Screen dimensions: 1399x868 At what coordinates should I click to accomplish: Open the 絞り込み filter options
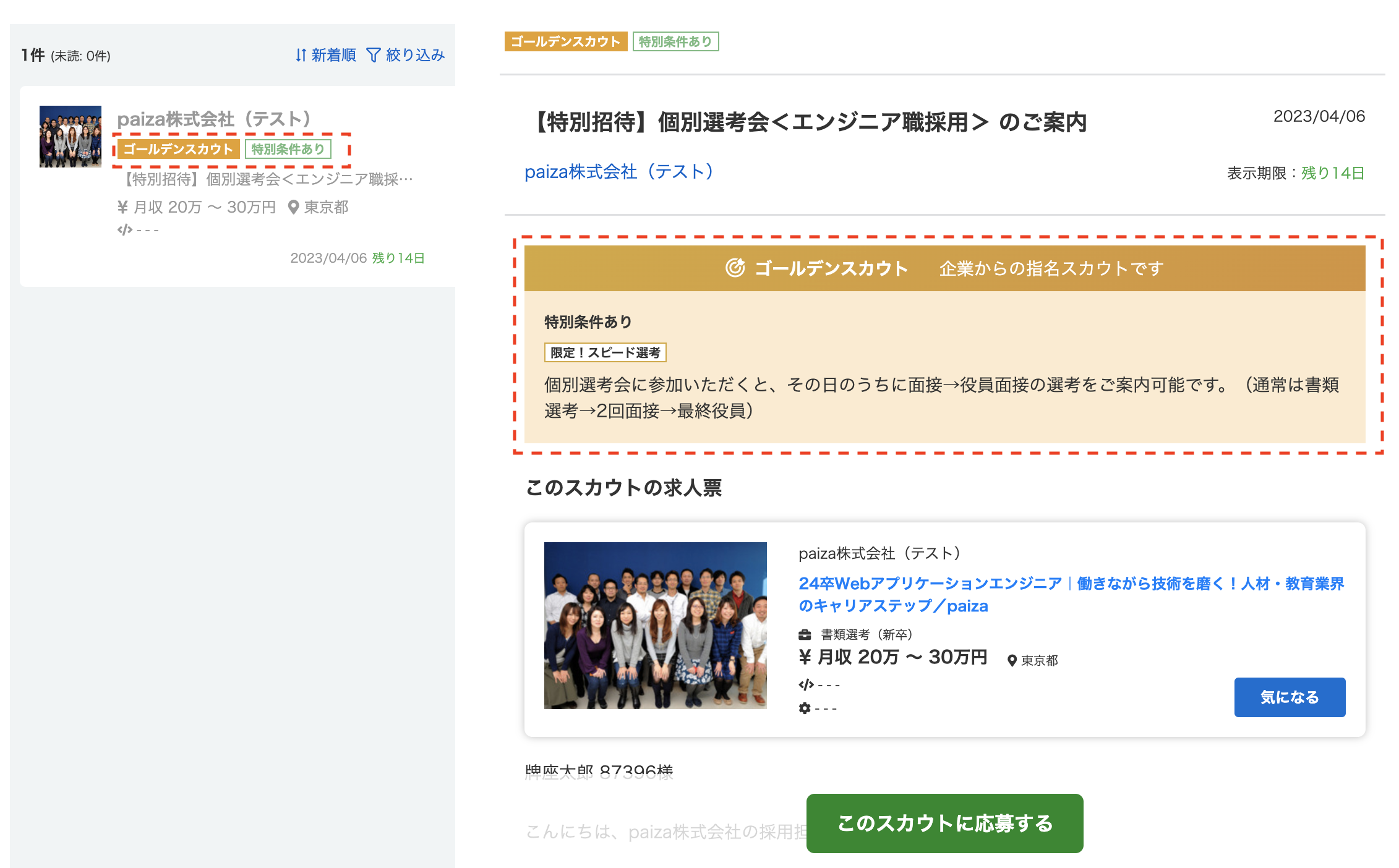click(x=406, y=55)
